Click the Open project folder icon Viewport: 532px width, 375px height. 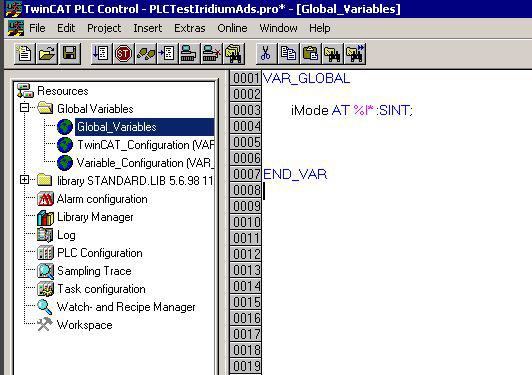[x=47, y=53]
